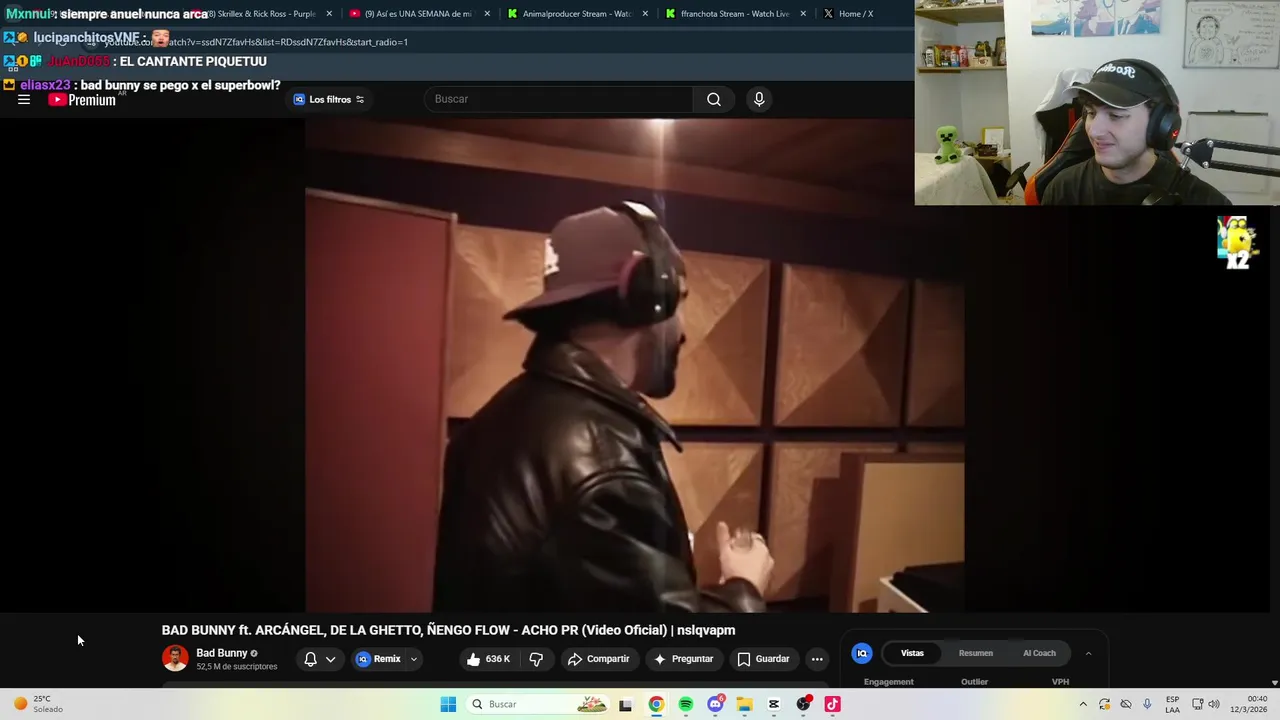The width and height of the screenshot is (1280, 720).
Task: Open the volume speaker tray icon
Action: [1214, 704]
